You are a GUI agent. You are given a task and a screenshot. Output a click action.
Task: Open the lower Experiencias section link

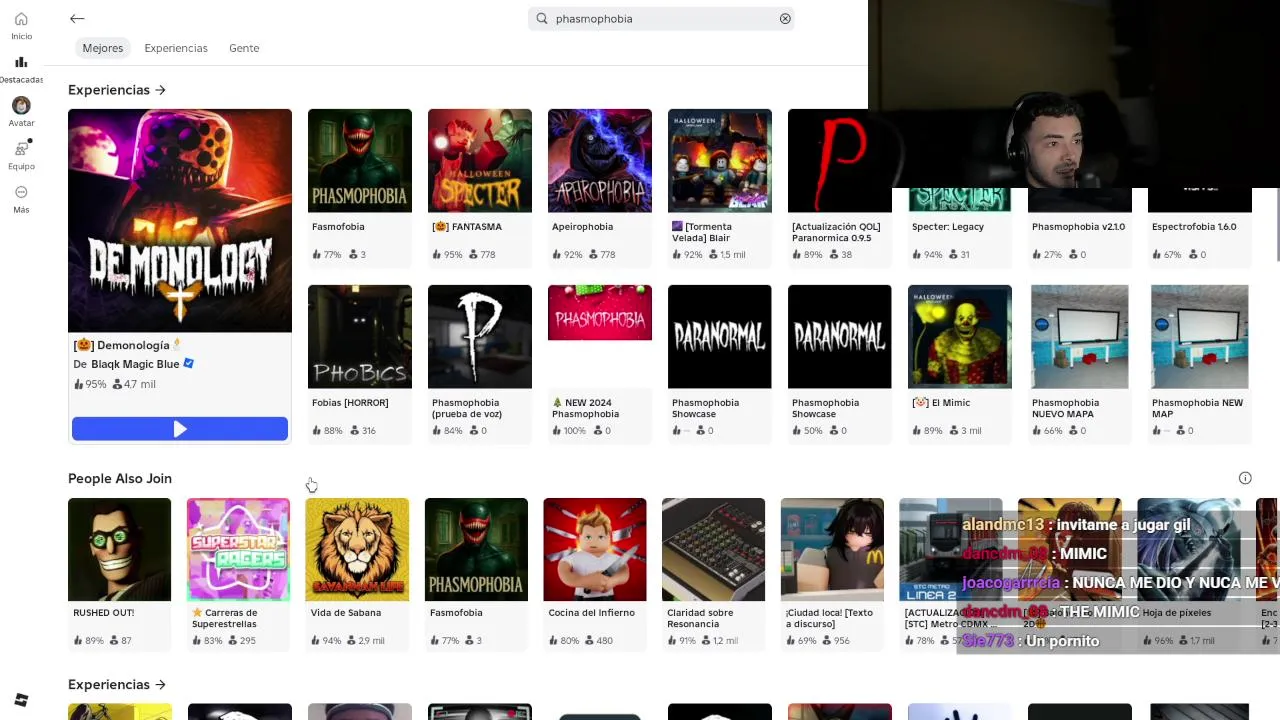click(x=117, y=685)
